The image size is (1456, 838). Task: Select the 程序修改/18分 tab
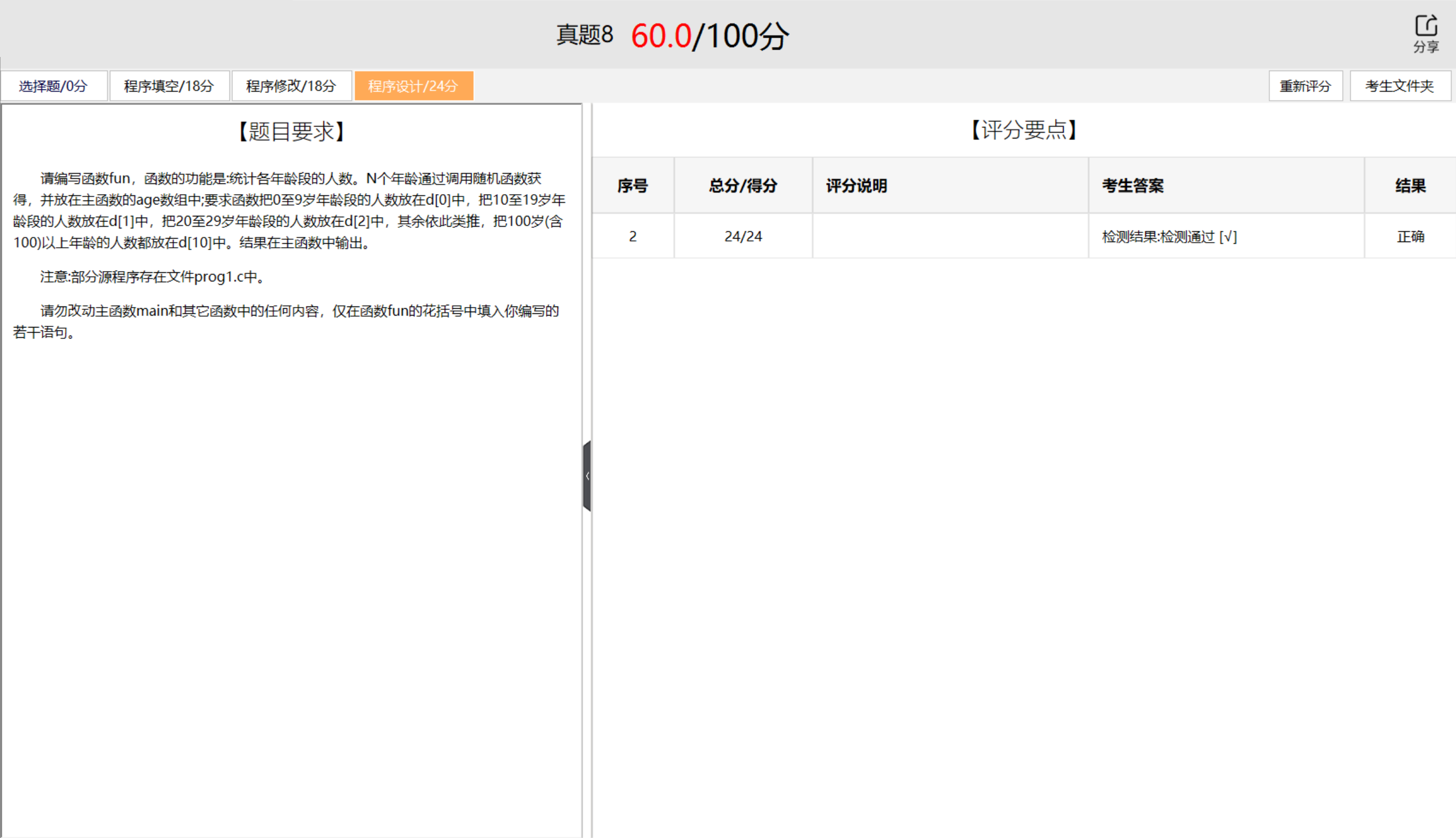291,86
